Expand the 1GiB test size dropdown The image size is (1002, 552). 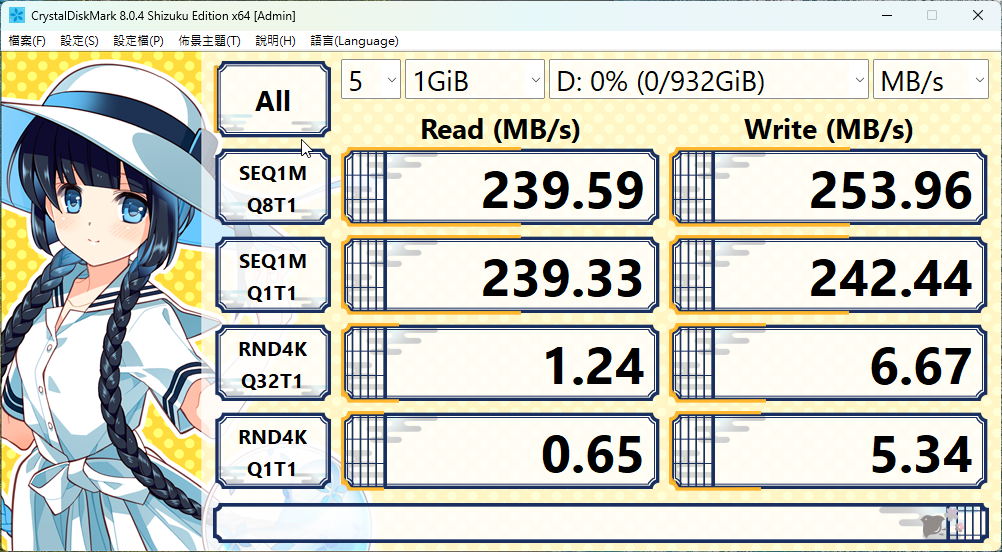pyautogui.click(x=474, y=81)
